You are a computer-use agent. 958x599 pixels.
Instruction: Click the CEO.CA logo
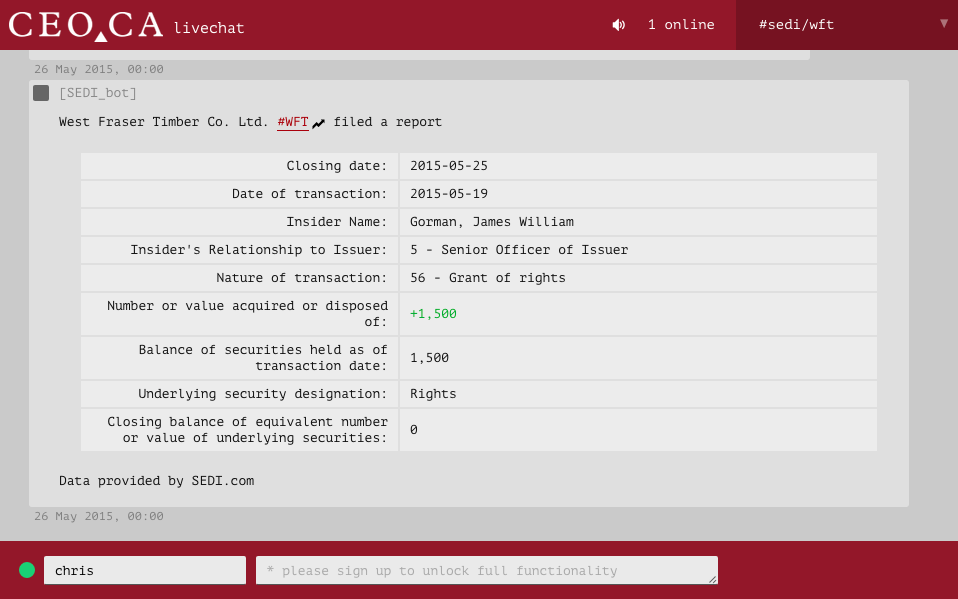pos(86,26)
